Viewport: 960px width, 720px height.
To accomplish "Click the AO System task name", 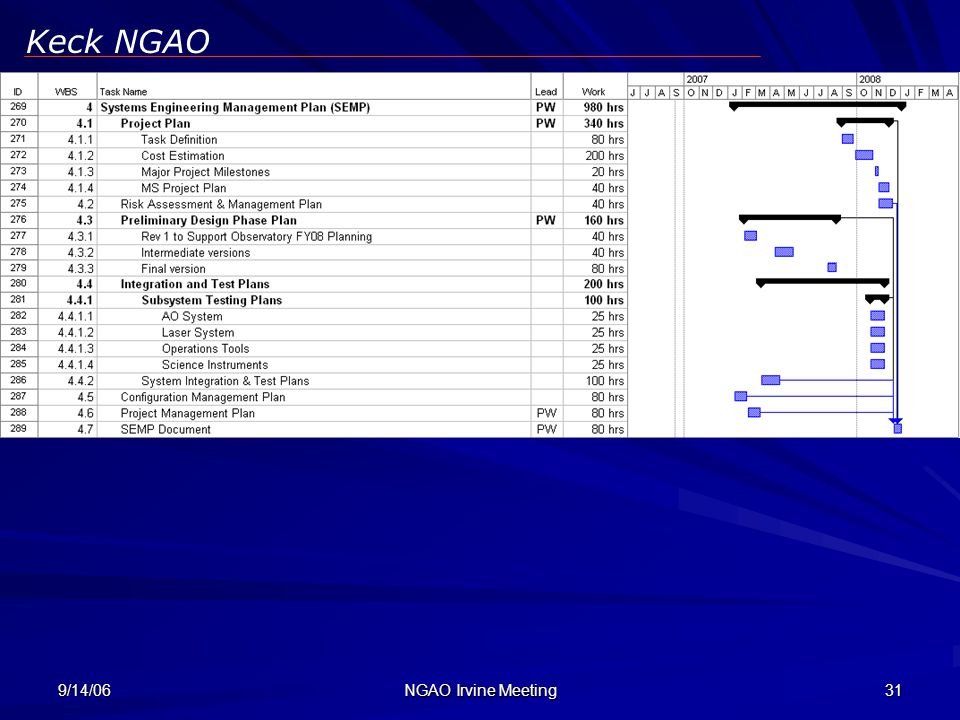I will coord(192,317).
